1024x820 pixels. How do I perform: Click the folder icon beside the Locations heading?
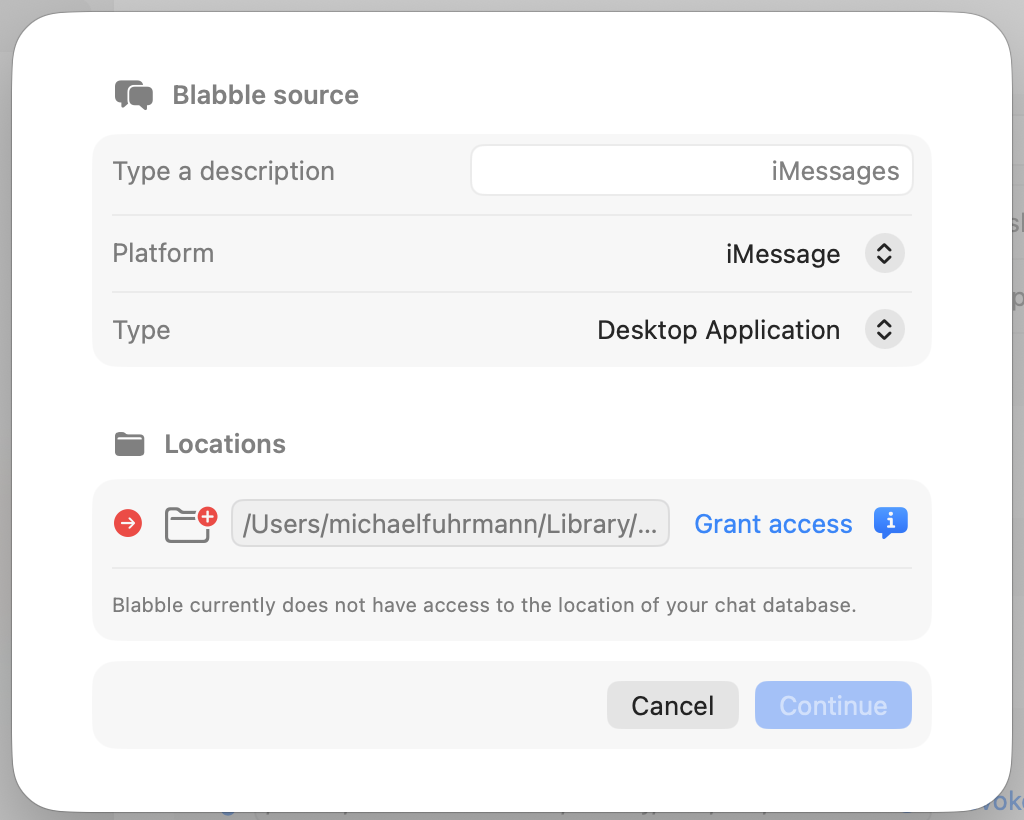point(129,443)
